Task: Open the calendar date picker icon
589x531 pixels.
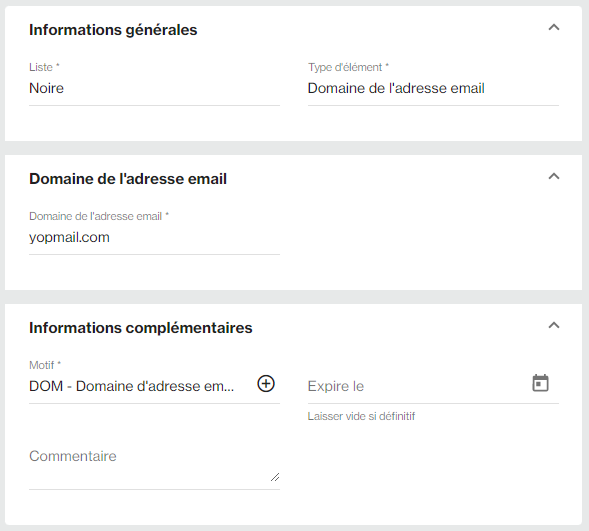Action: [541, 383]
